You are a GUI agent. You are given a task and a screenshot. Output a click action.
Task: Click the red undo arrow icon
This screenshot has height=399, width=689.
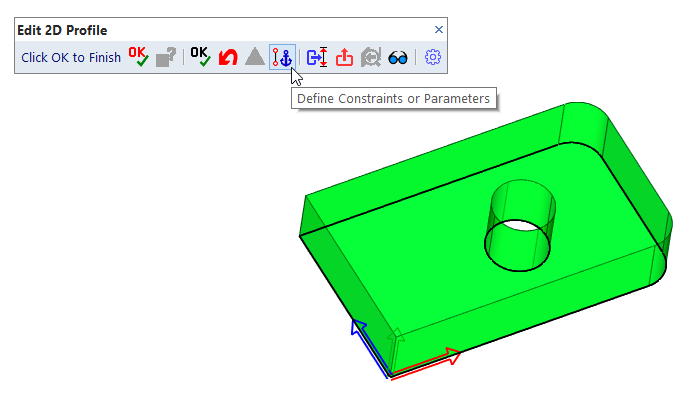(x=228, y=58)
